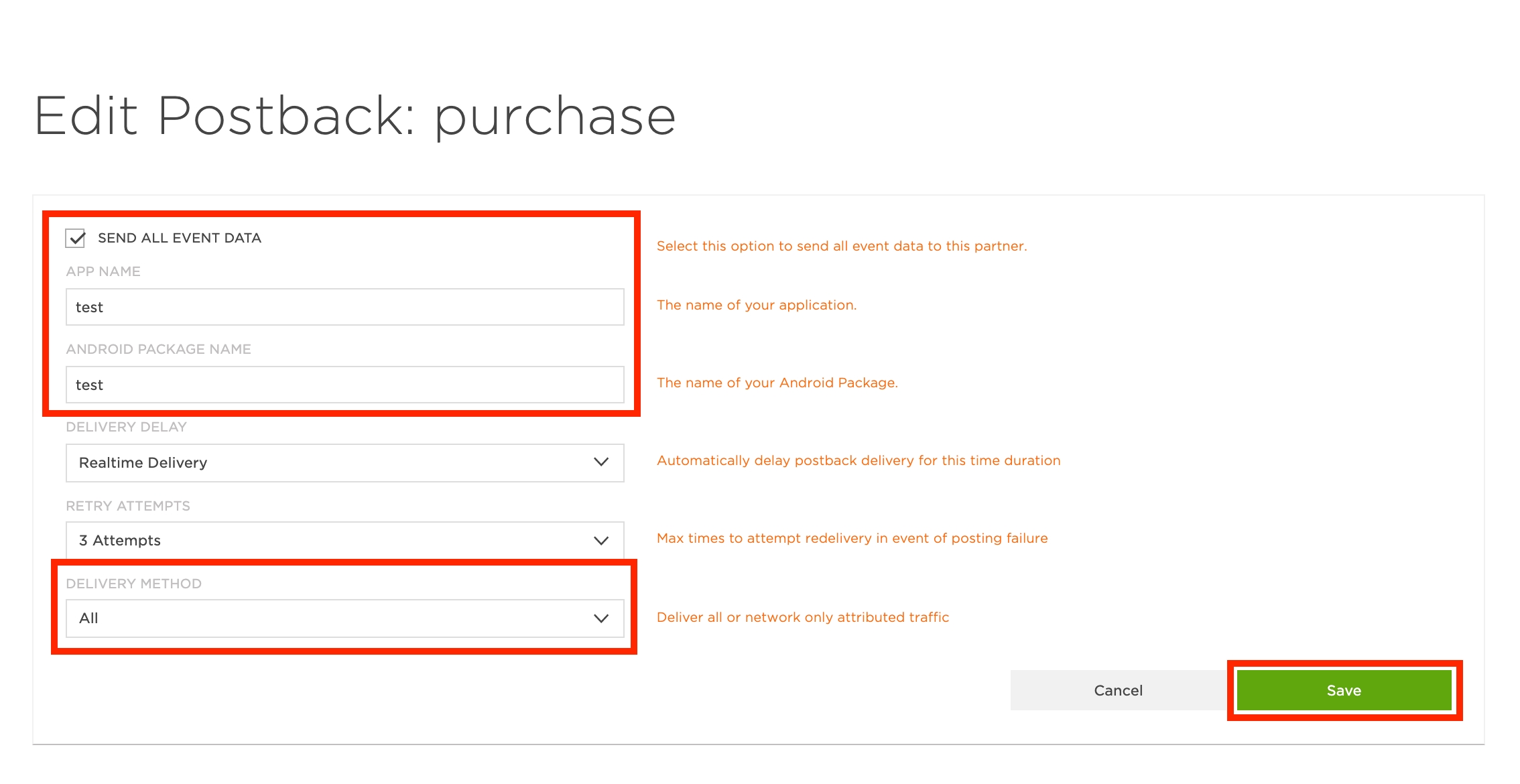Image resolution: width=1520 pixels, height=784 pixels.
Task: Click the "ANDROID PACKAGE NAME" field label
Action: click(x=158, y=349)
